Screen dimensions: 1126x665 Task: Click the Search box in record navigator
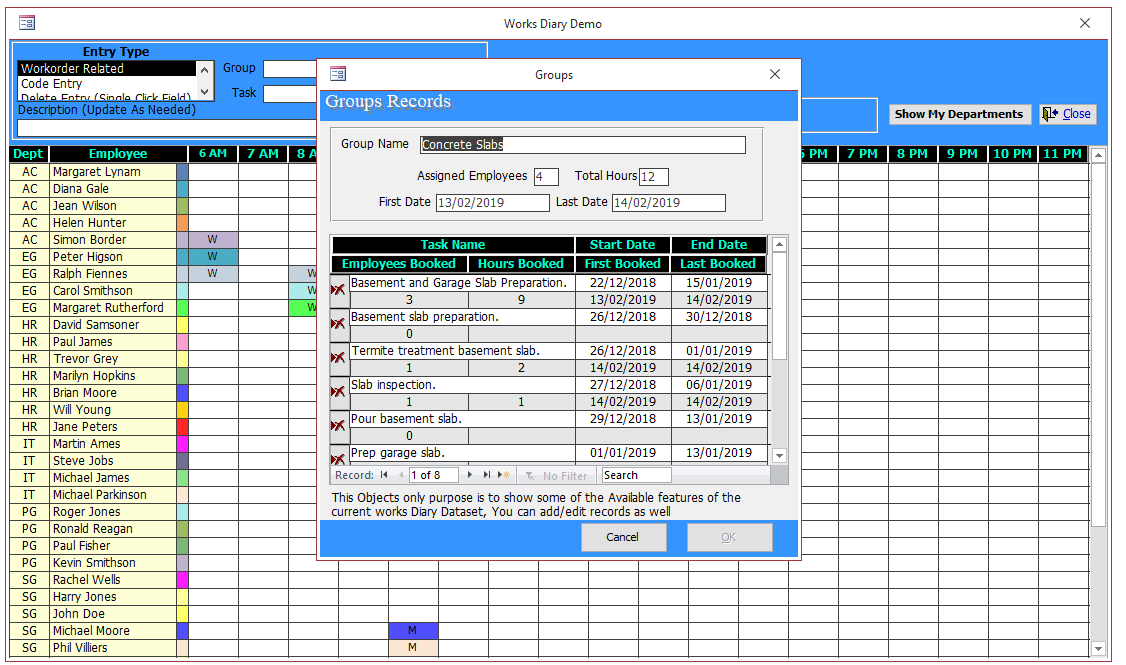[x=636, y=475]
